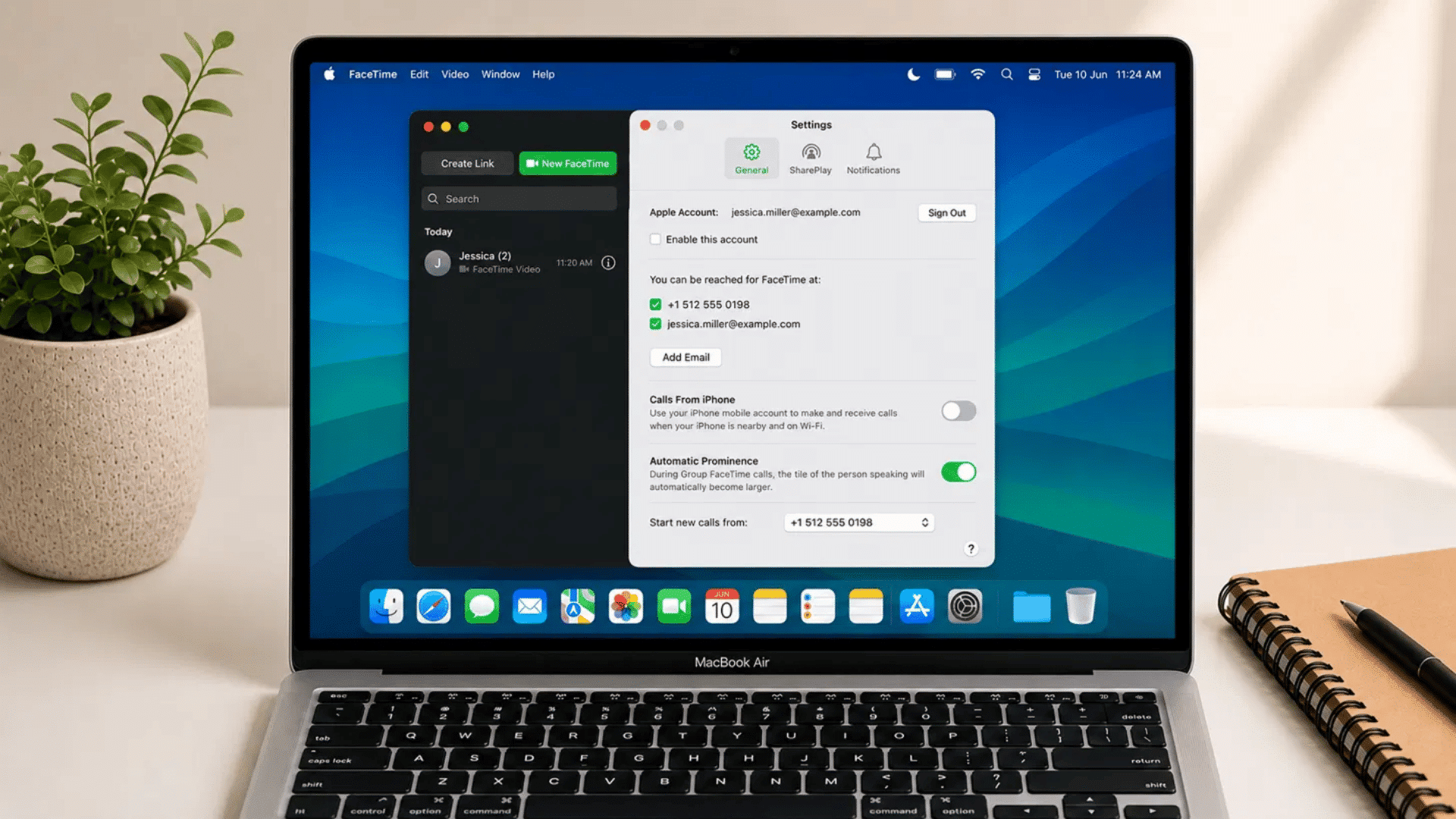Click the Today section header
Screen dimensions: 1456x819
pos(438,232)
